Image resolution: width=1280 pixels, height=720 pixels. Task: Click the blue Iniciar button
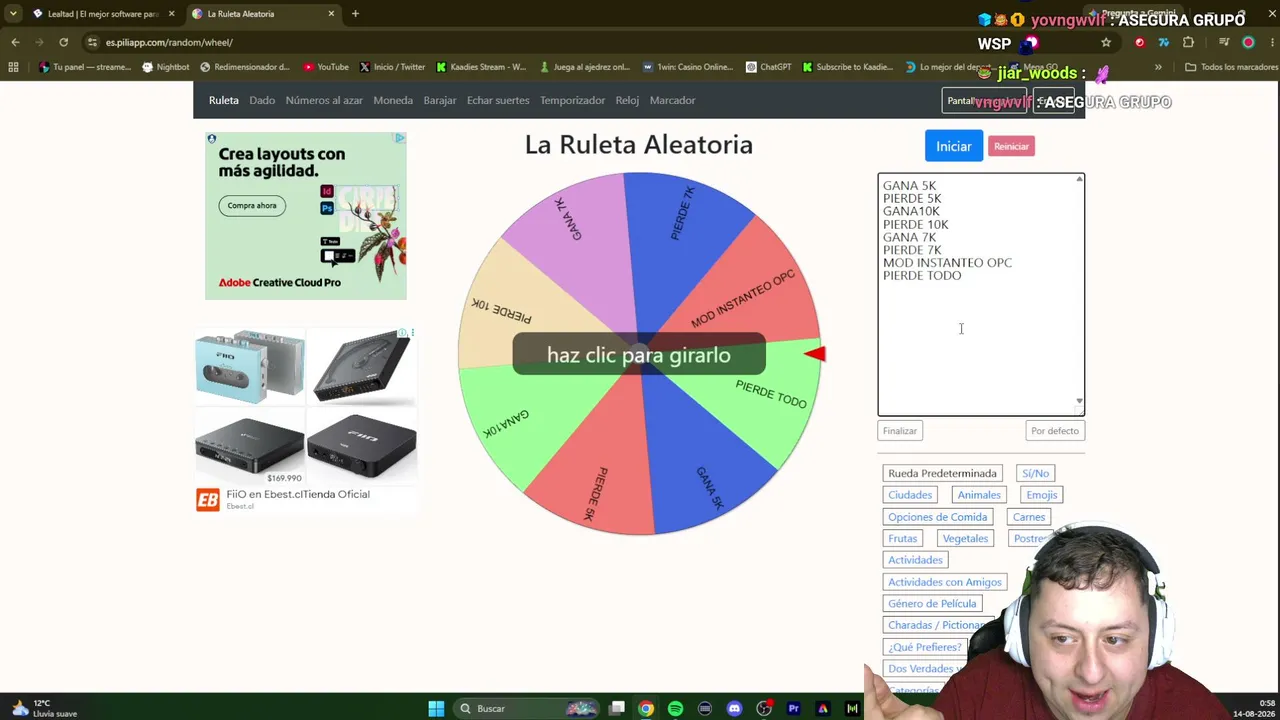[x=953, y=146]
